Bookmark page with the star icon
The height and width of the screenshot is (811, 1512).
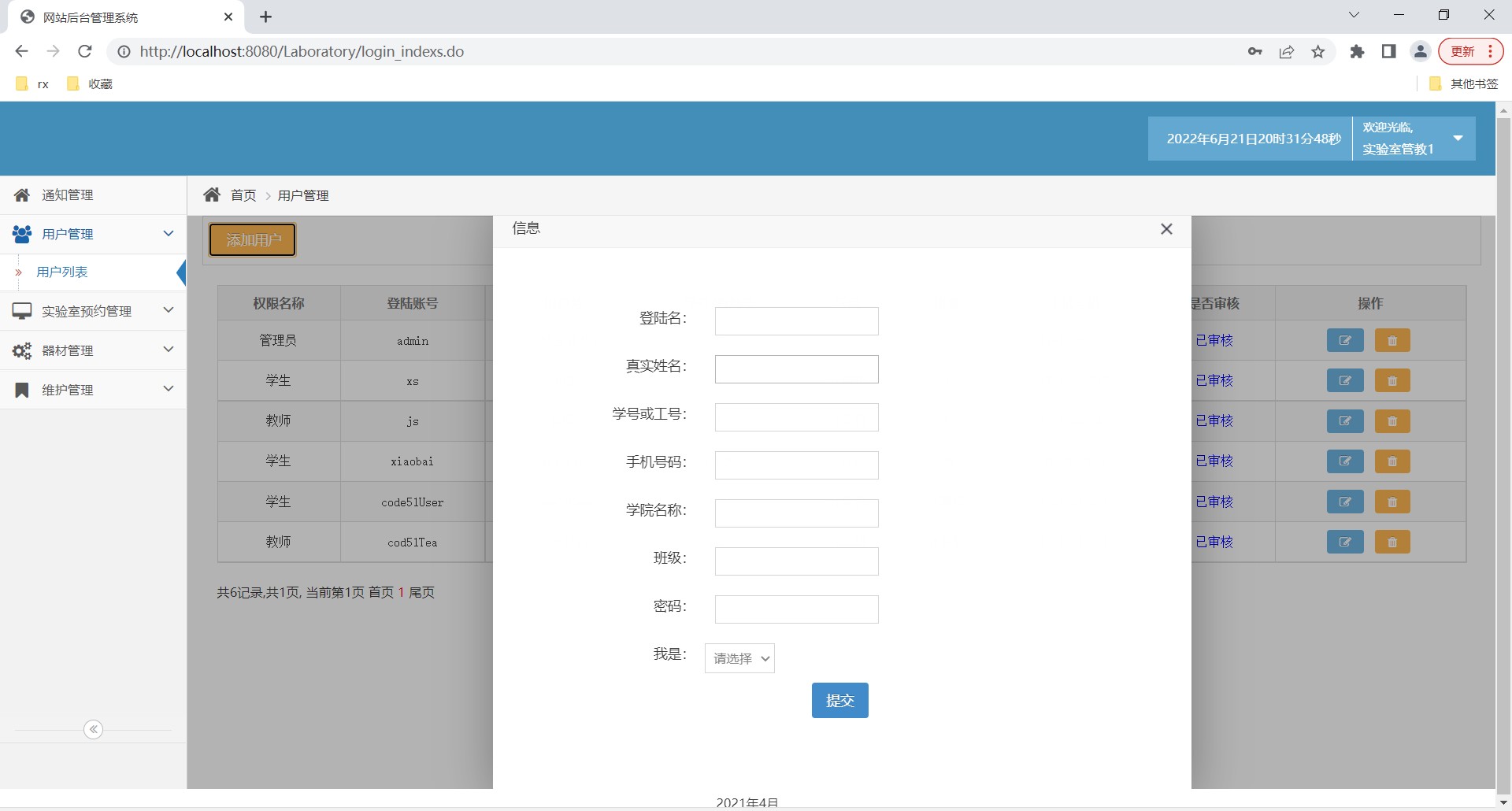pos(1318,52)
